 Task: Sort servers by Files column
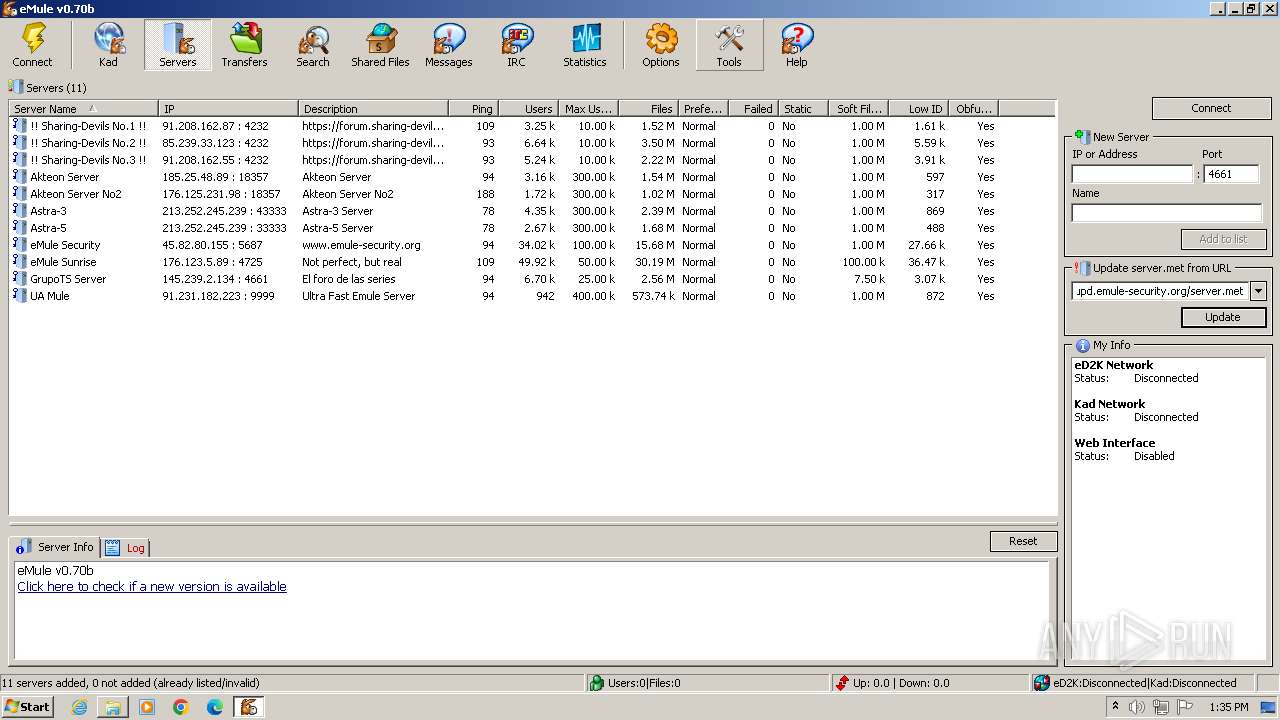point(648,108)
